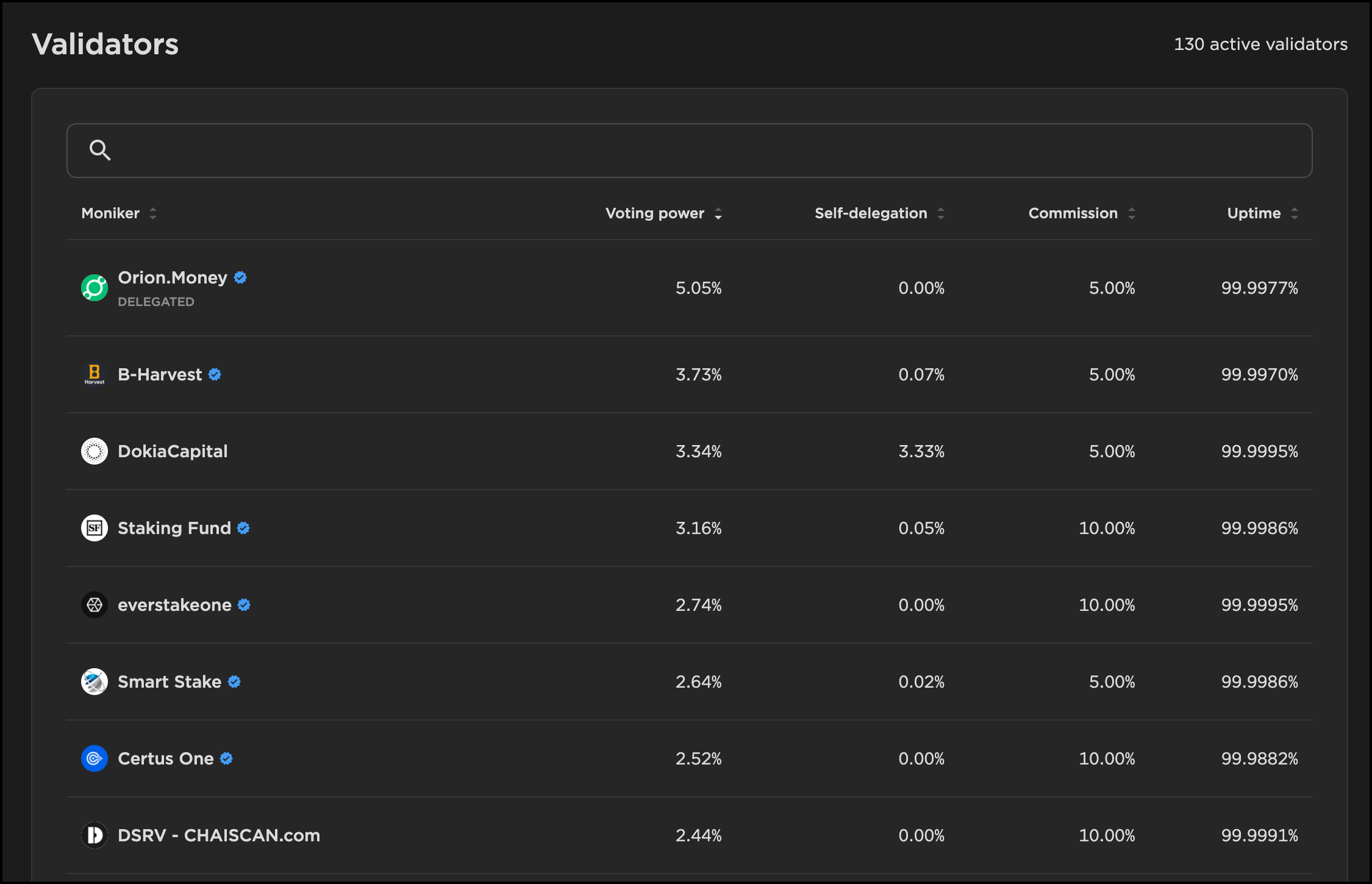Sort by Self-delegation arrows
The height and width of the screenshot is (884, 1372).
pos(941,213)
